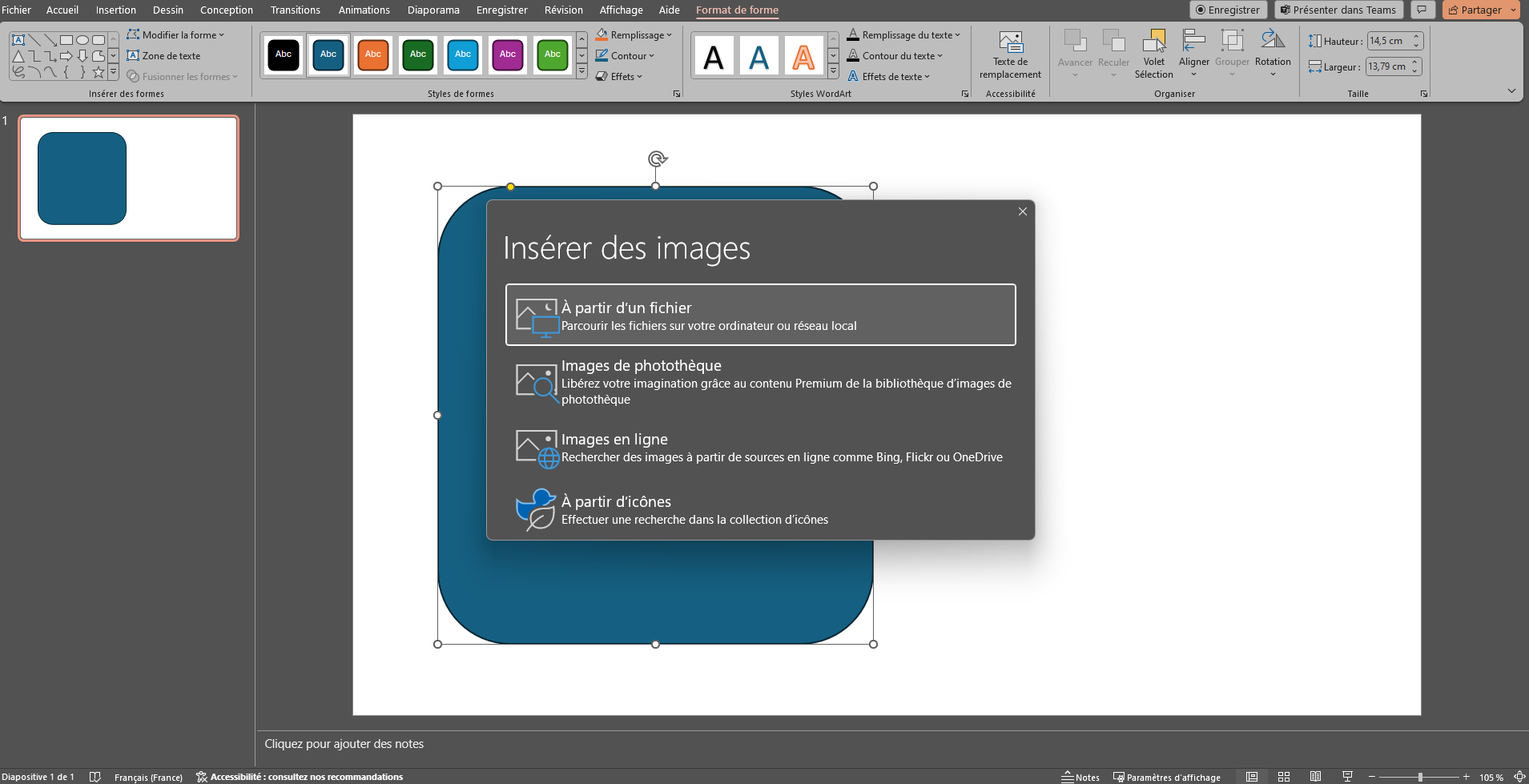The height and width of the screenshot is (784, 1529).
Task: Click the zoom out minus button
Action: pyautogui.click(x=1372, y=777)
